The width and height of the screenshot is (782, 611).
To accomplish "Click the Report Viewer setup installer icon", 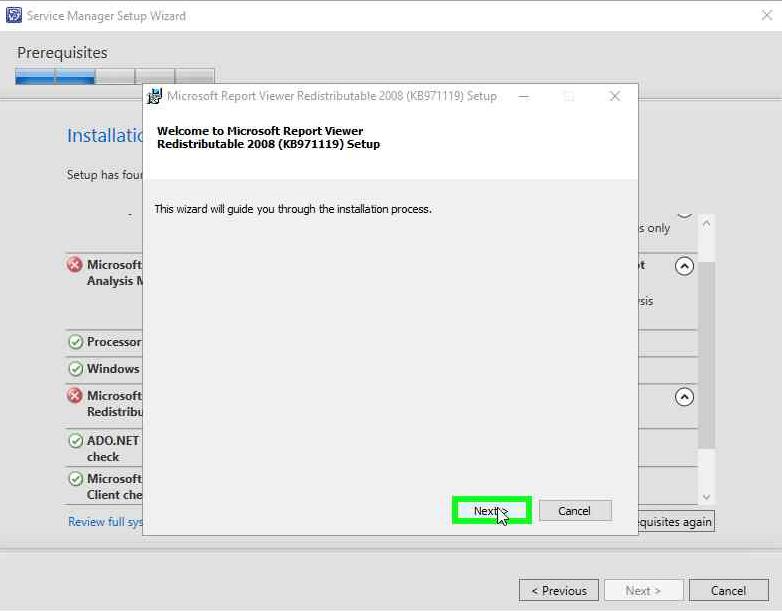I will pos(155,96).
